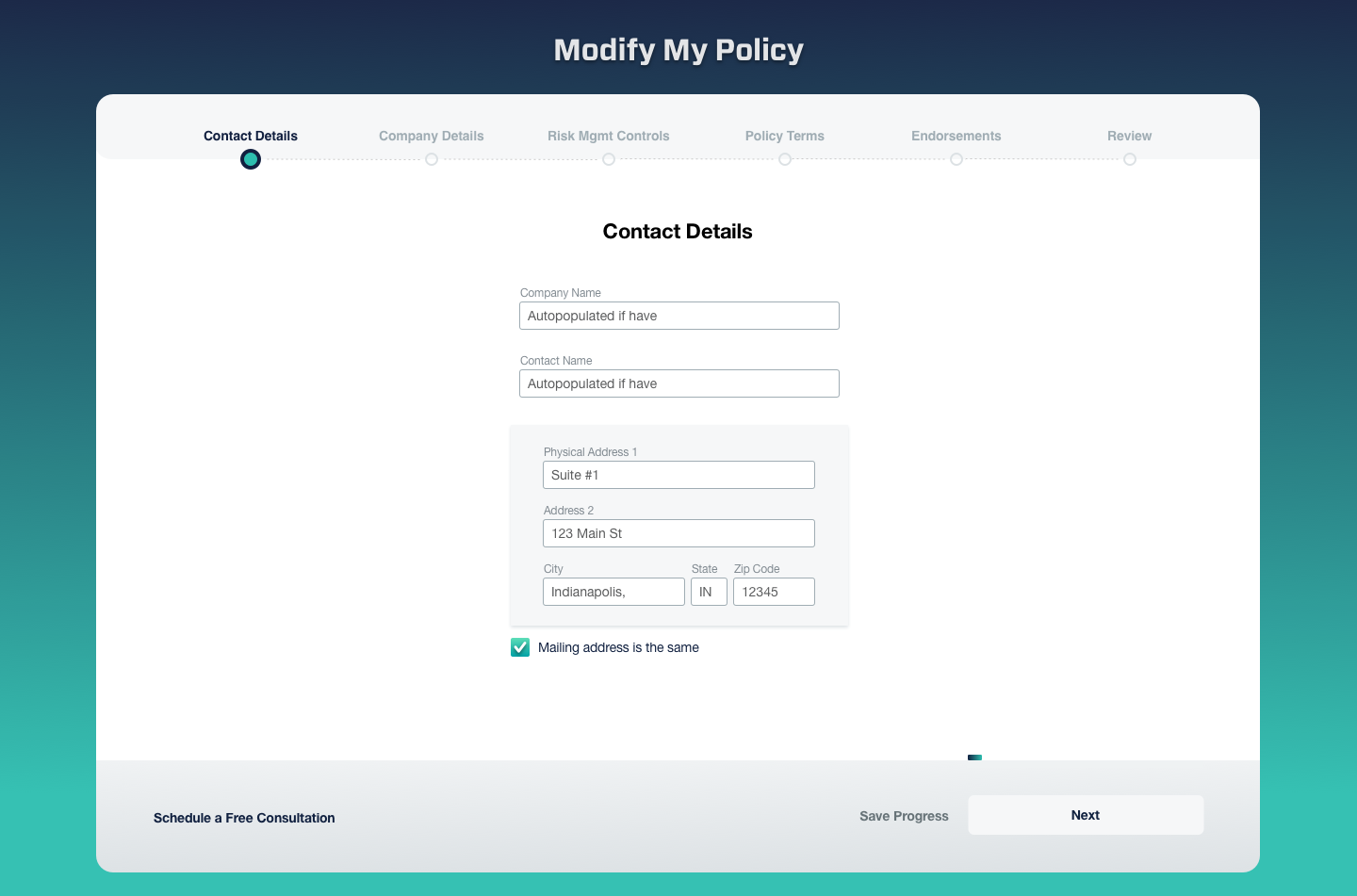
Task: Click into the Contact Name field
Action: tap(678, 383)
